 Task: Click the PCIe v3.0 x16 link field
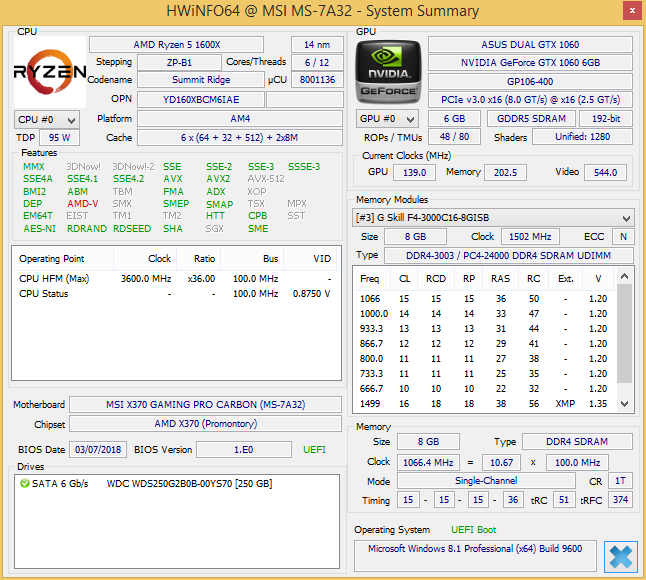pyautogui.click(x=530, y=100)
